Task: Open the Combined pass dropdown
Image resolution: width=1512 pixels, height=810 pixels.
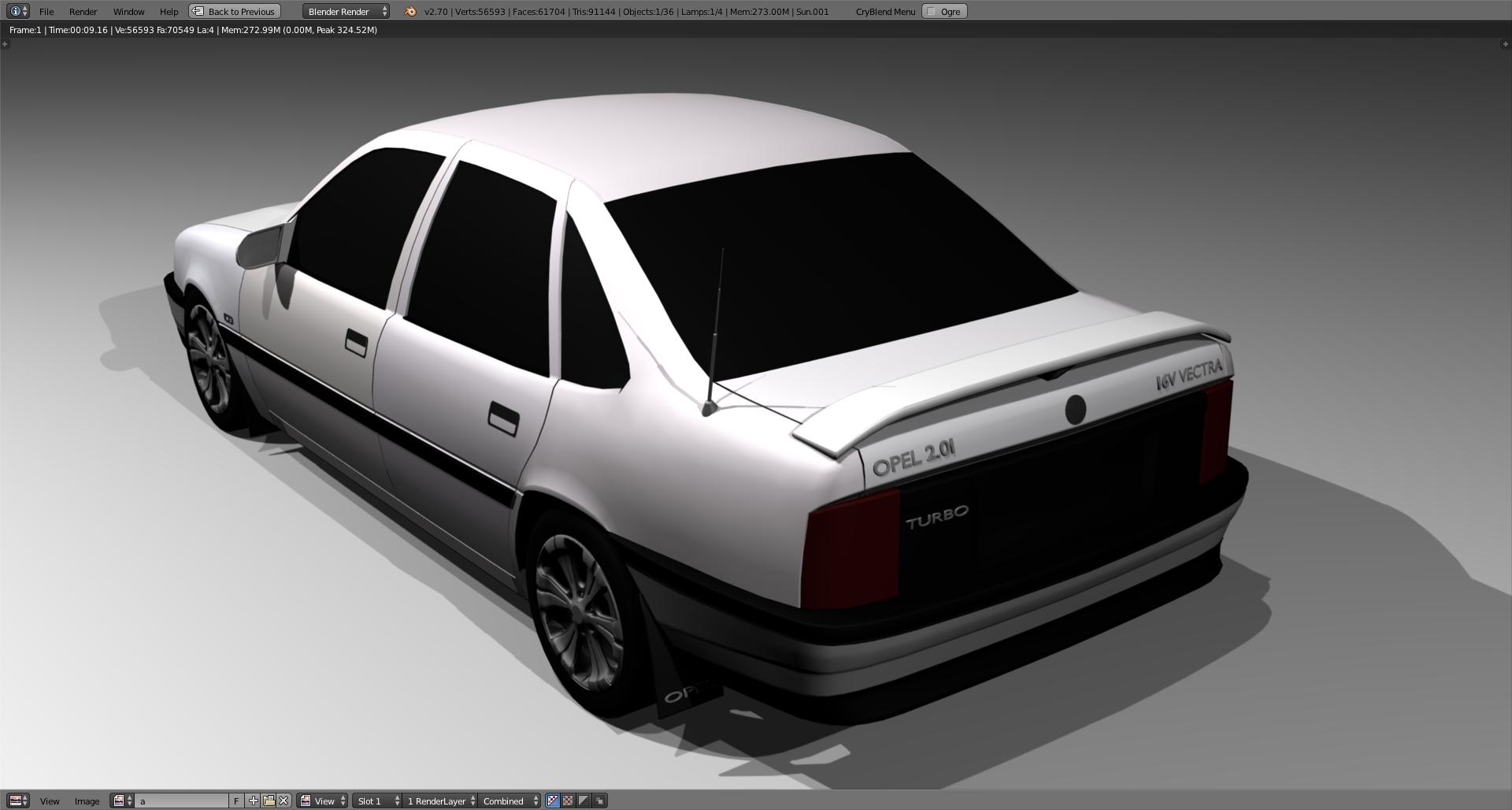Action: click(x=510, y=801)
